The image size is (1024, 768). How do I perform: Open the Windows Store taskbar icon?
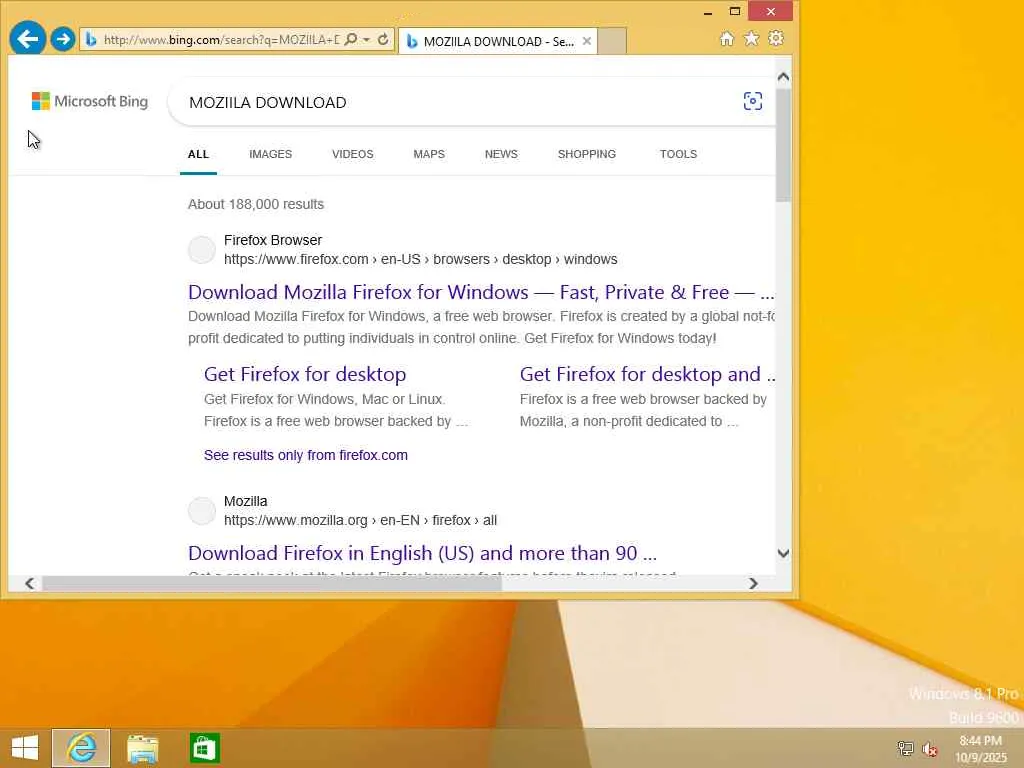204,748
